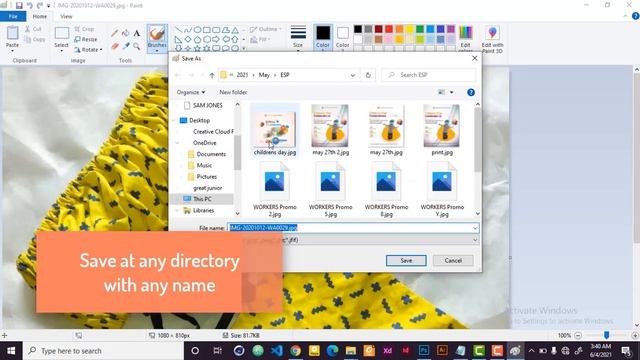Click the zoom slider handle in Paint
This screenshot has height=360, width=640.
(x=607, y=335)
